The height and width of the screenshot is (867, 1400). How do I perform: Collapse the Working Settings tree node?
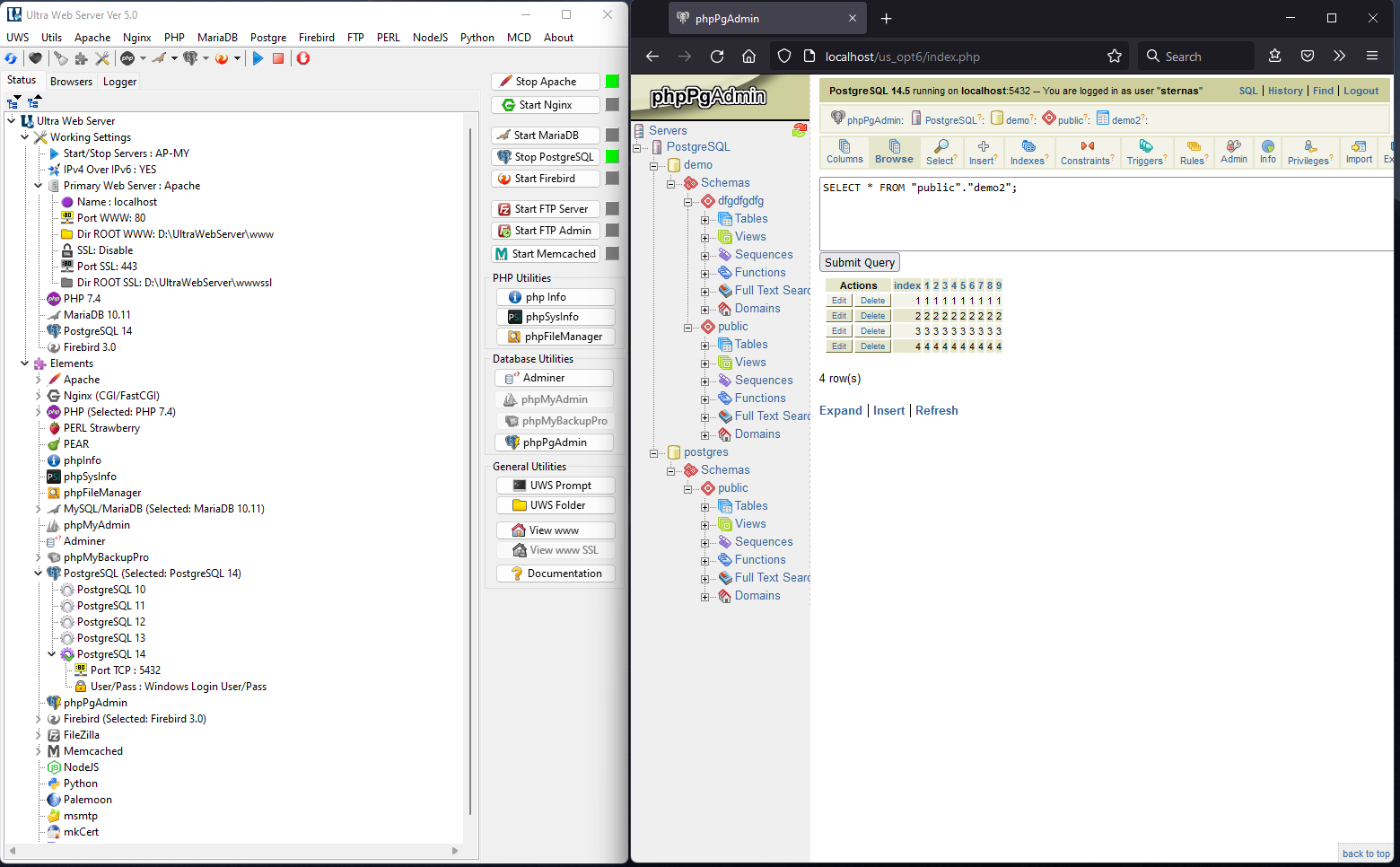[24, 136]
